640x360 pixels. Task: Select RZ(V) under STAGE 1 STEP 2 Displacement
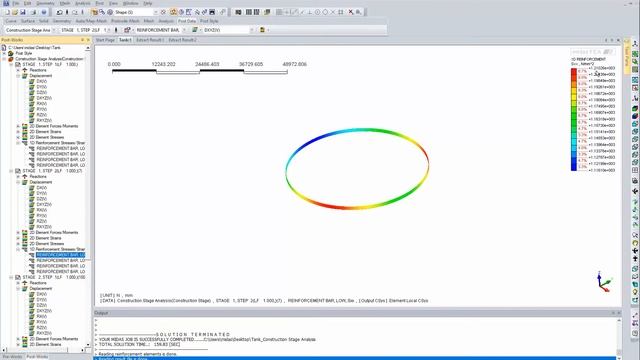click(x=42, y=221)
